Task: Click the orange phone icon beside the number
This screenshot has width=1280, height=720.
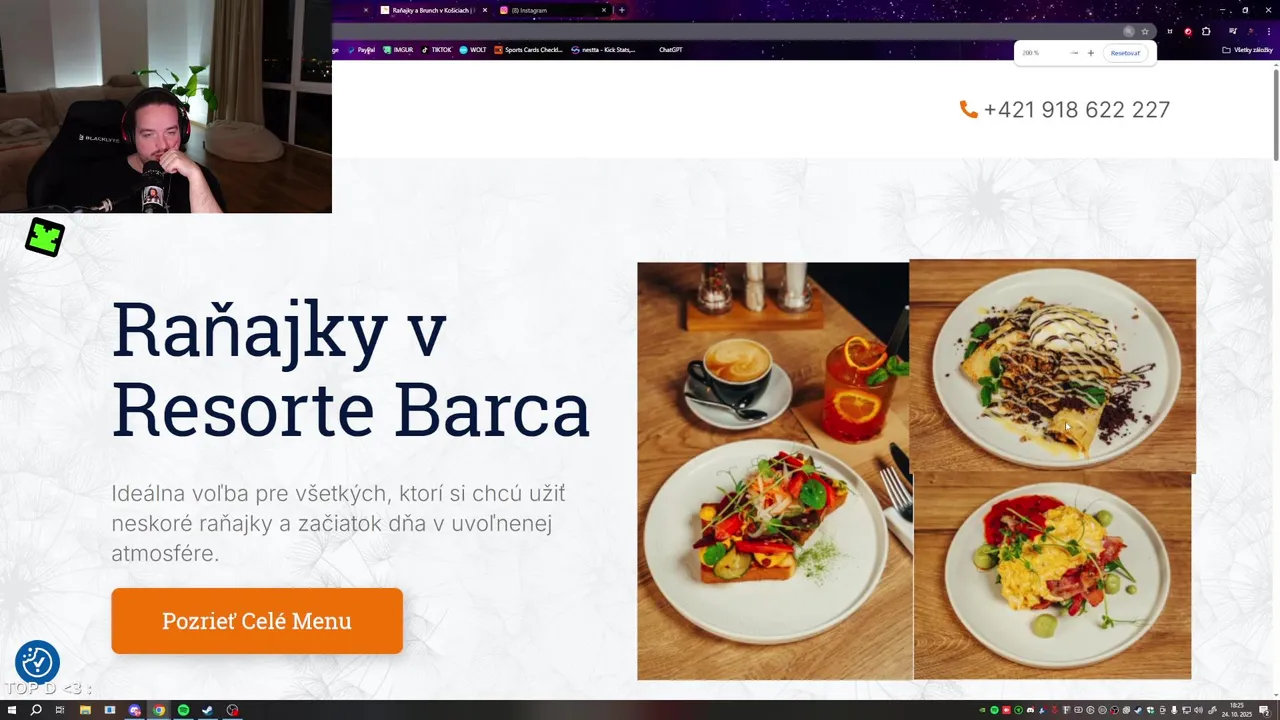Action: pos(968,110)
